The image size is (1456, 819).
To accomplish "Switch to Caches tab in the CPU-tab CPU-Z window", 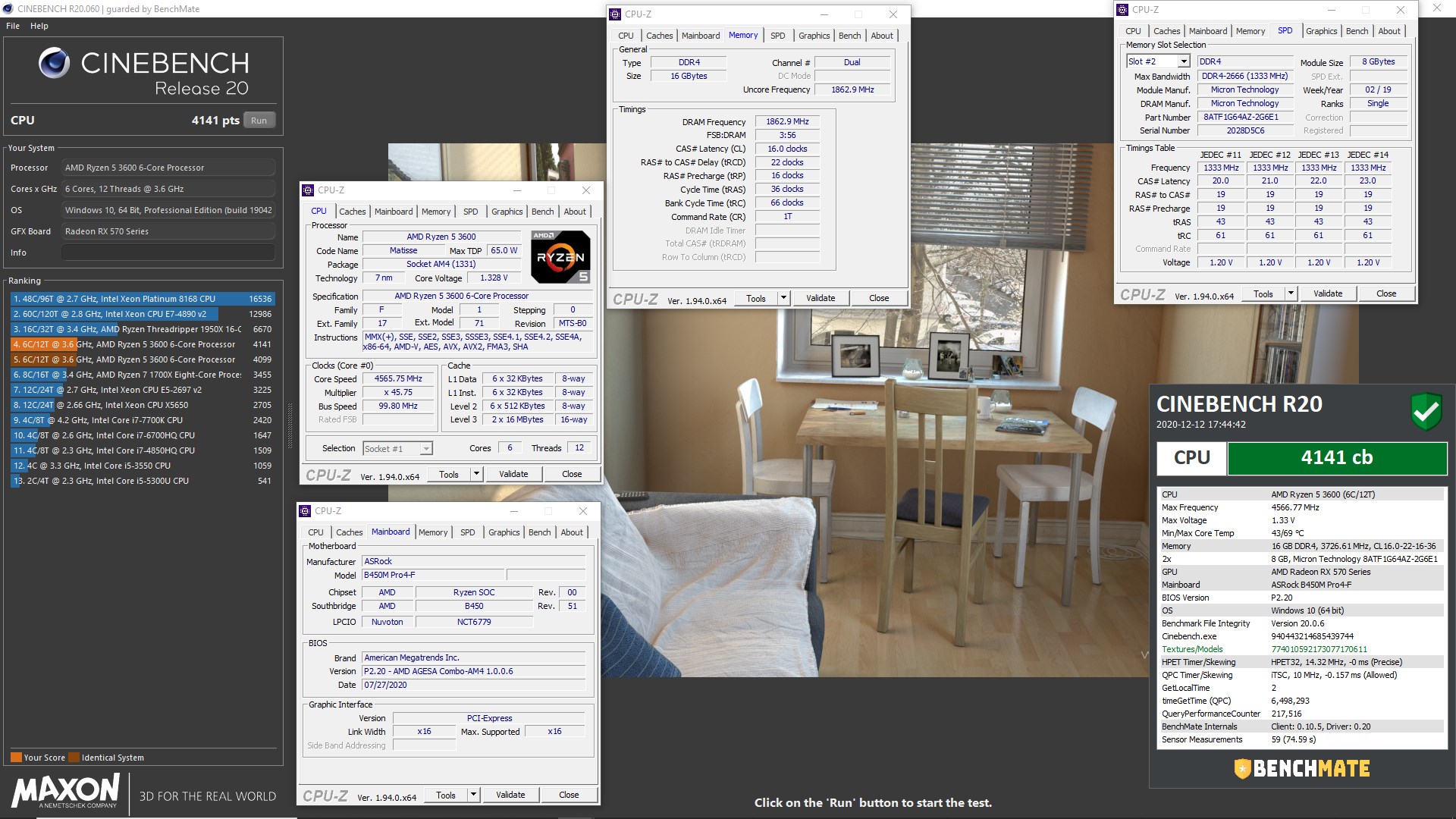I will point(352,212).
